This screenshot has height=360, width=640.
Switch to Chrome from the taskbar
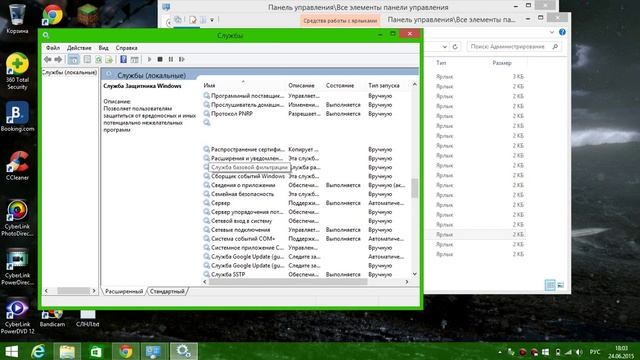click(126, 351)
